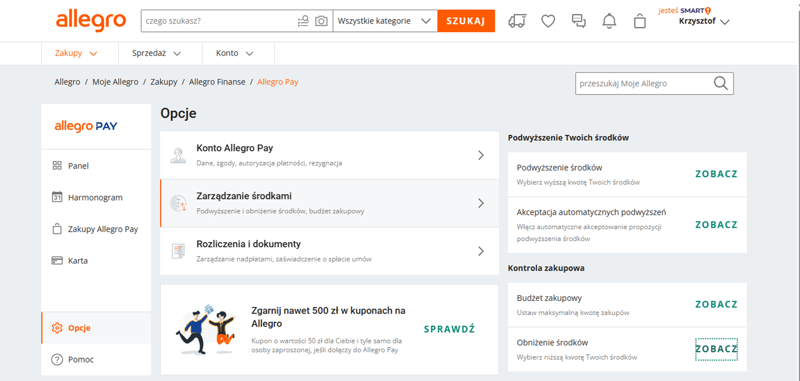Open favorites via the heart icon
This screenshot has width=800, height=381.
[x=548, y=21]
